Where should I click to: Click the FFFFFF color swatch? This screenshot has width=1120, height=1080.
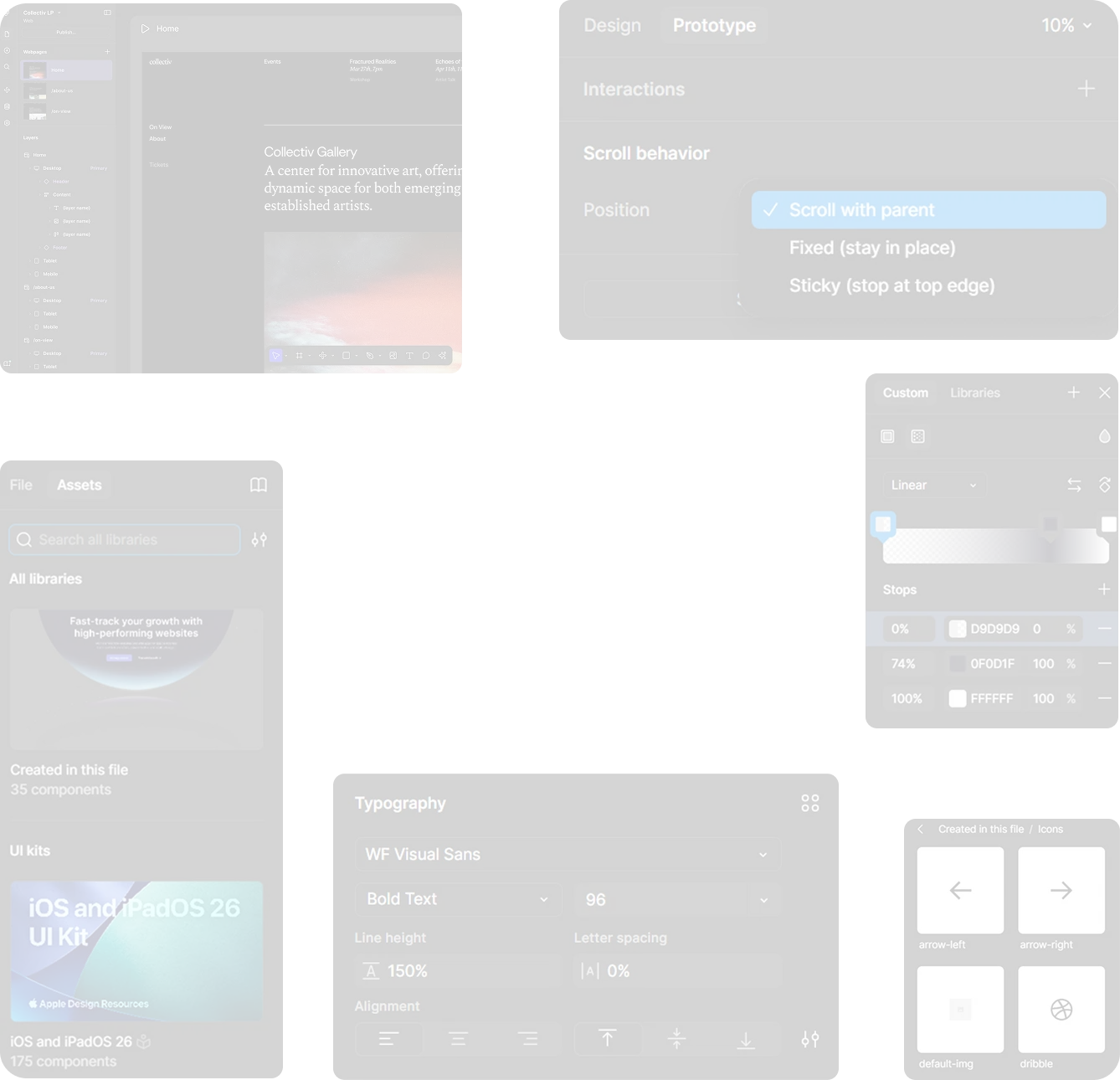click(x=958, y=698)
